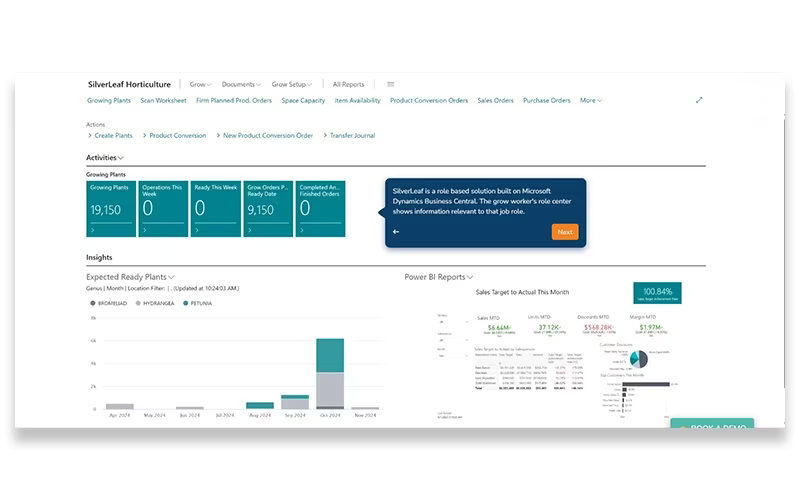Click the Insights section heading
This screenshot has width=800, height=500.
point(99,258)
